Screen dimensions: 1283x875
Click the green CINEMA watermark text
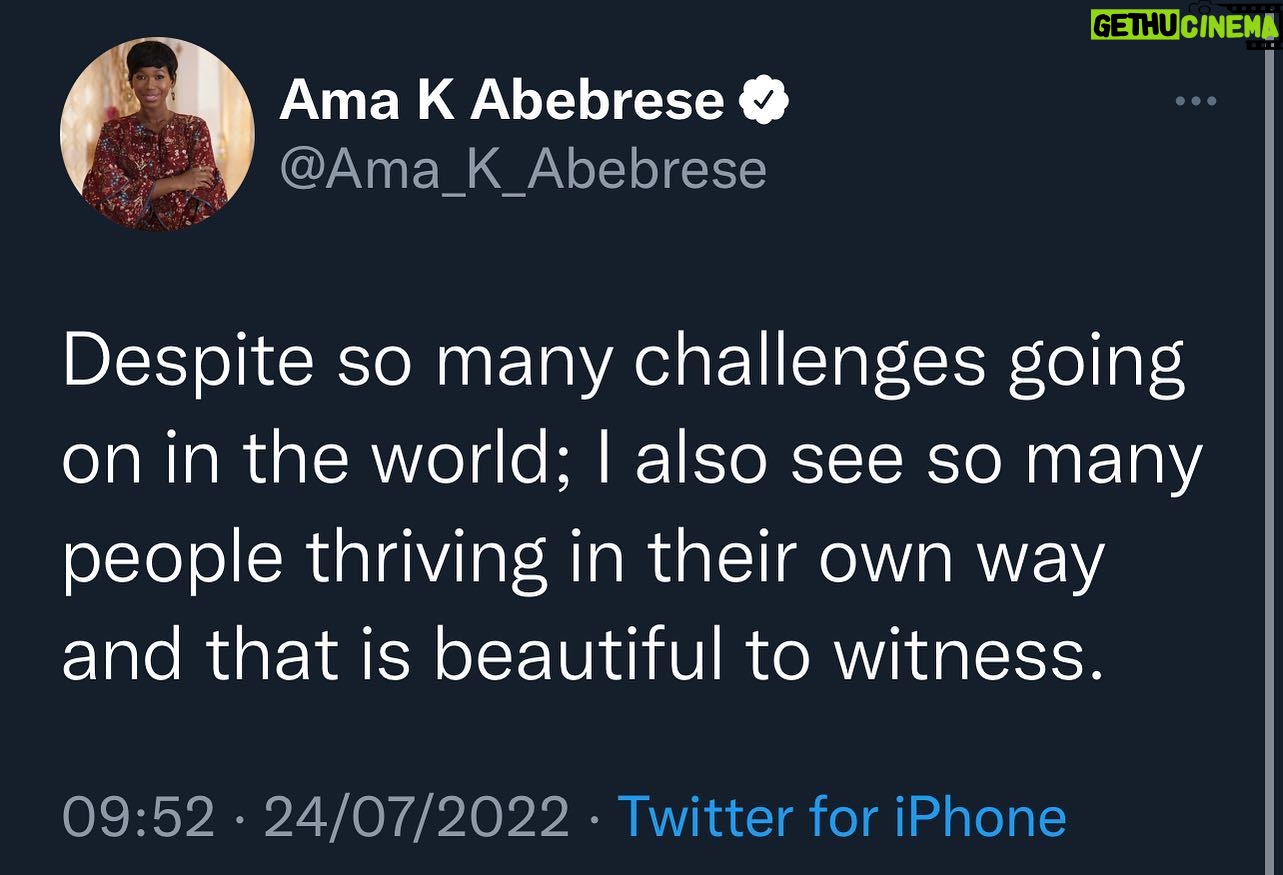point(1230,25)
